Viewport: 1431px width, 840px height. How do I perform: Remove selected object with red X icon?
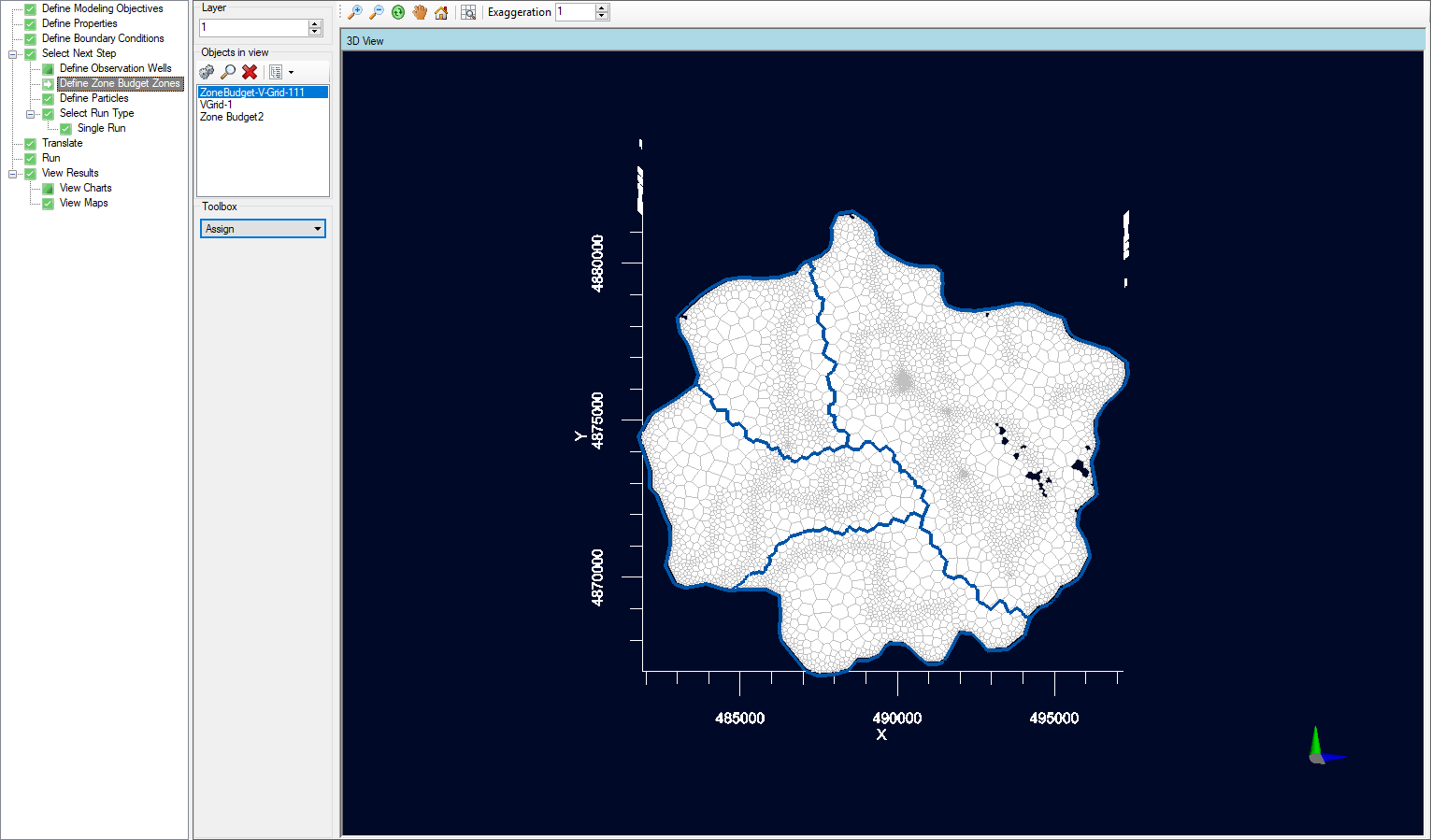point(250,72)
